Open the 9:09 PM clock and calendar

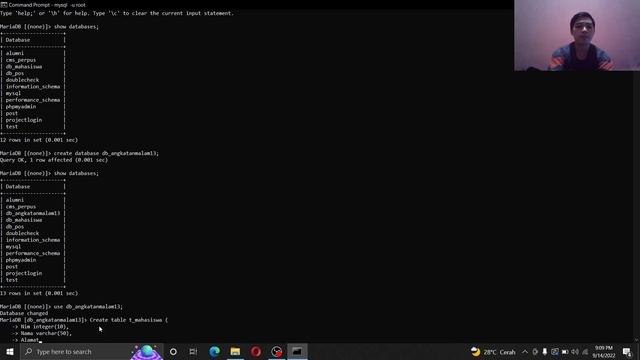coord(604,351)
